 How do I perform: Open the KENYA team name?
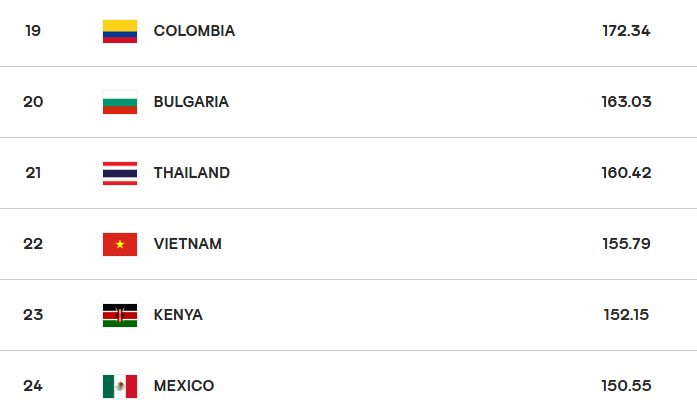click(x=178, y=315)
